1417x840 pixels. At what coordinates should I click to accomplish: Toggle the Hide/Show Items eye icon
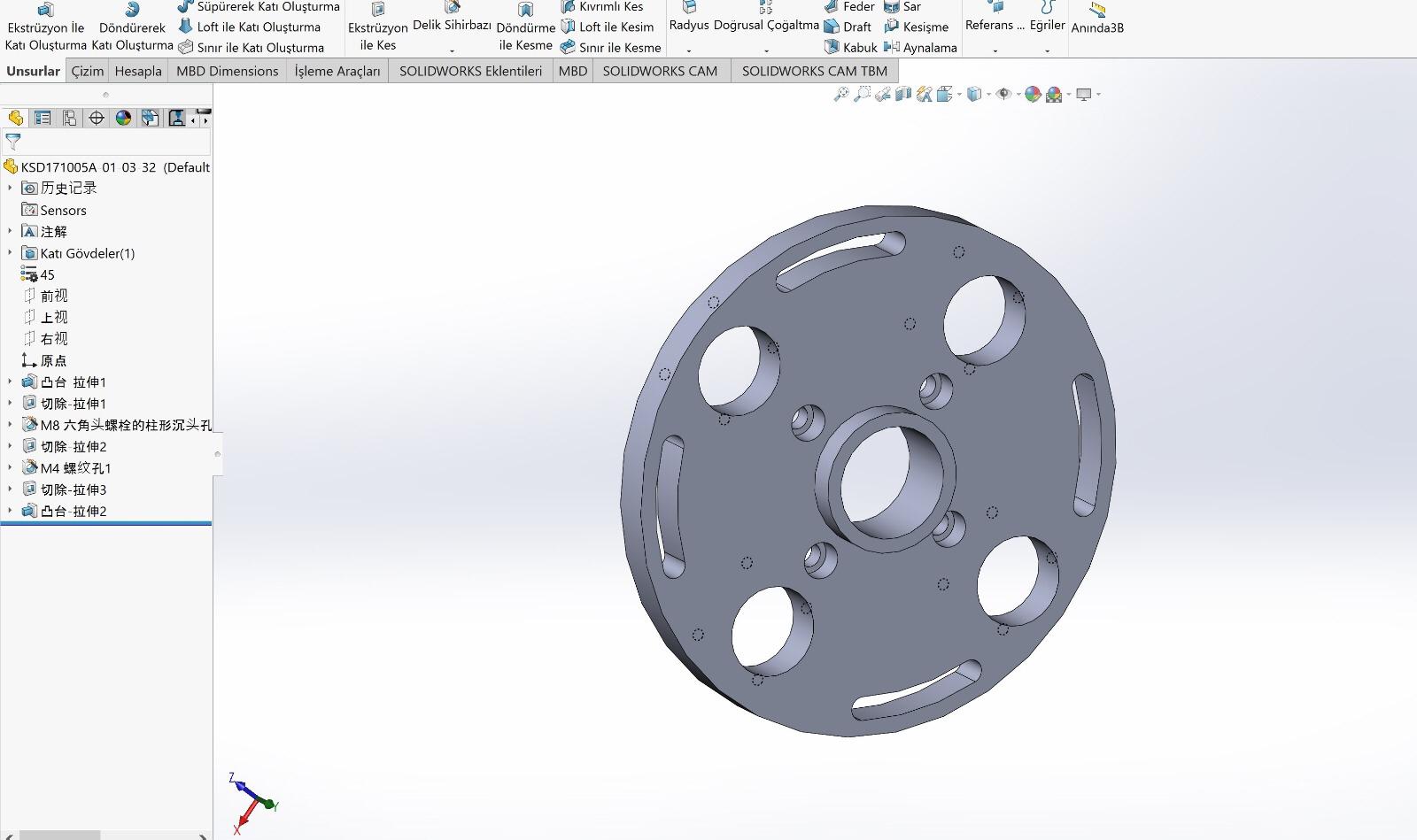[x=1003, y=94]
